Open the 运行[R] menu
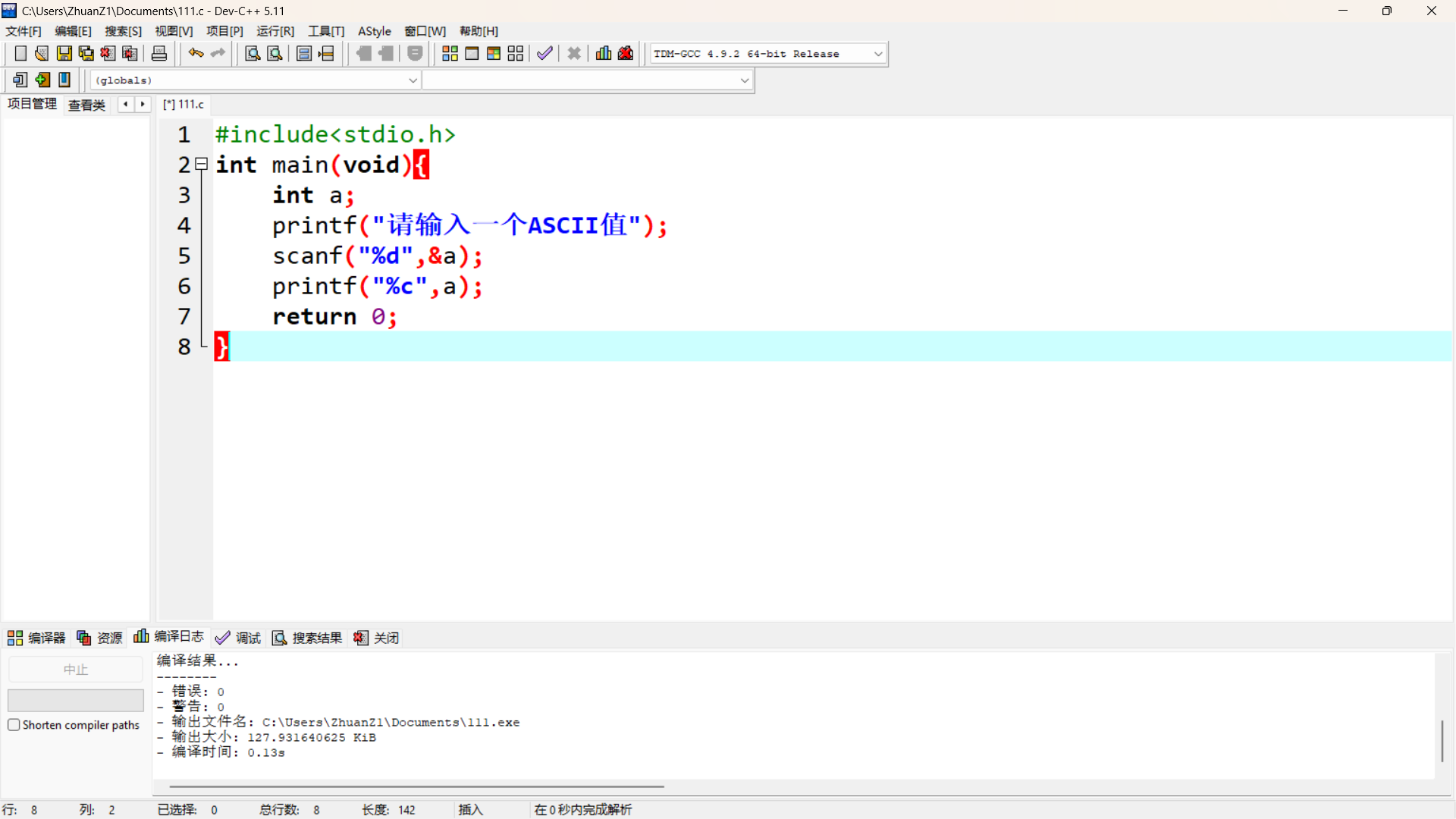 pyautogui.click(x=275, y=31)
